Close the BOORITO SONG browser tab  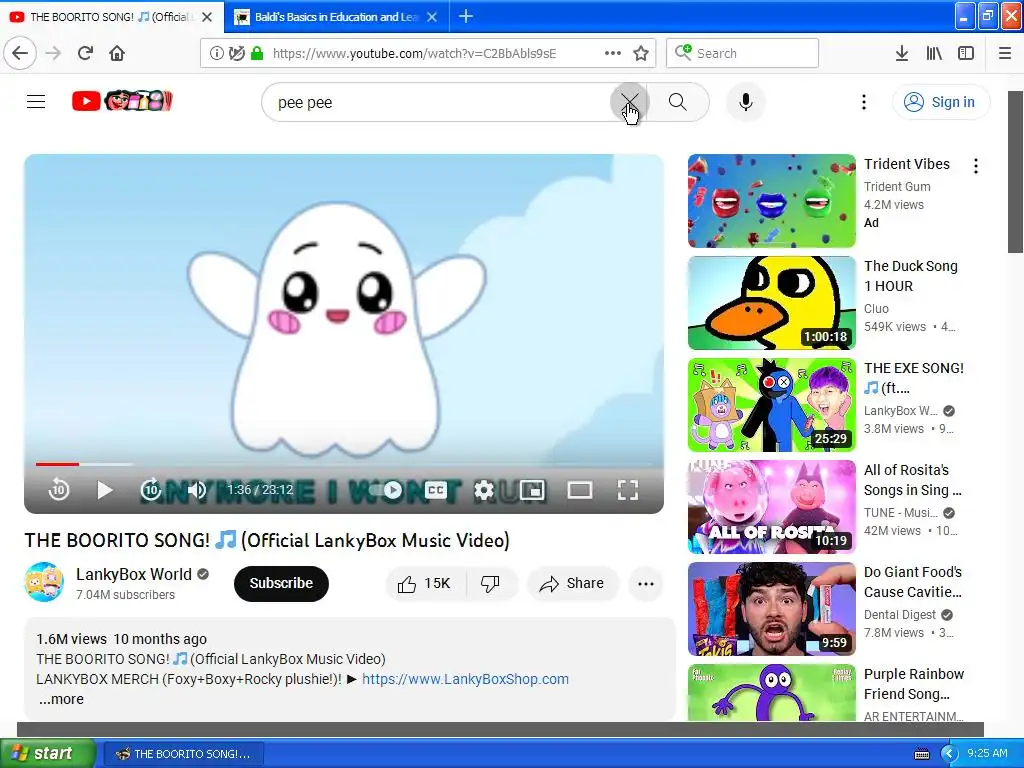click(x=207, y=17)
